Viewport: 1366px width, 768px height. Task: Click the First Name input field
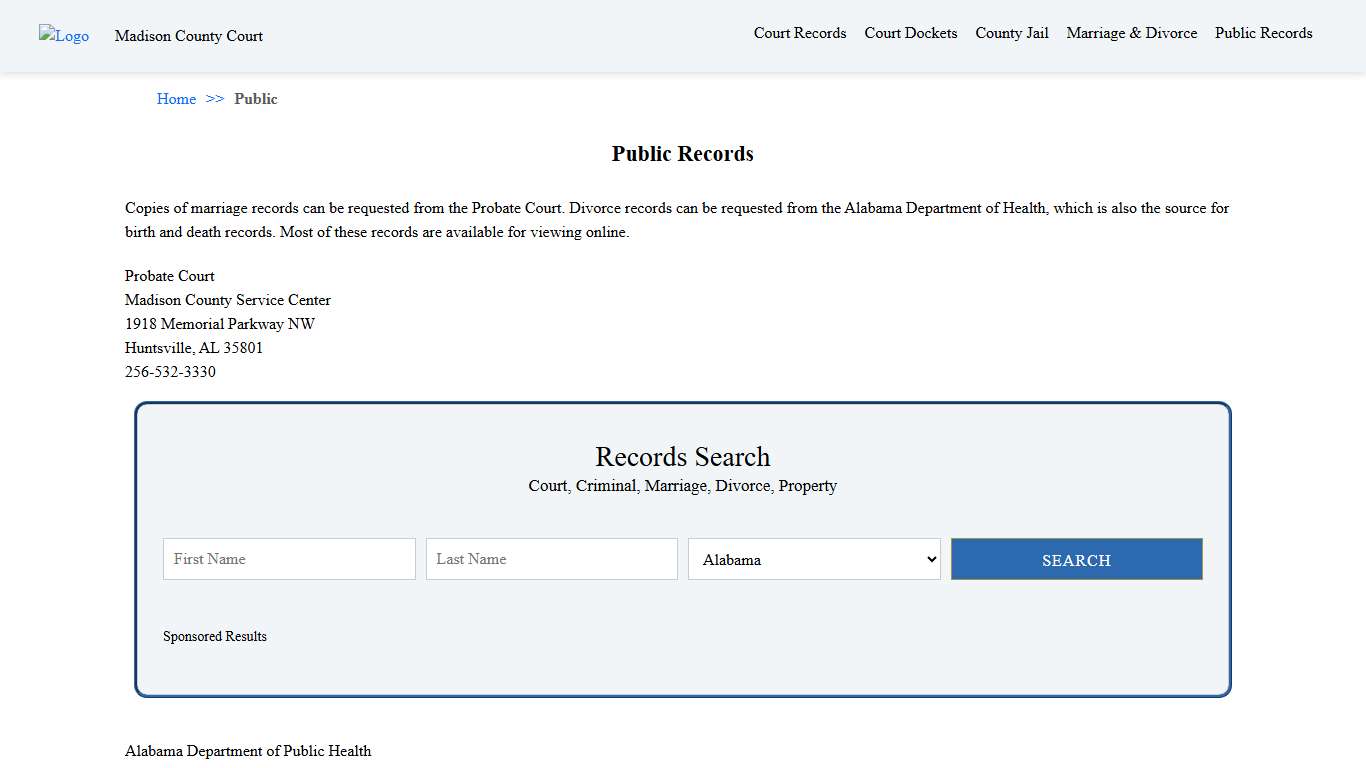[288, 559]
